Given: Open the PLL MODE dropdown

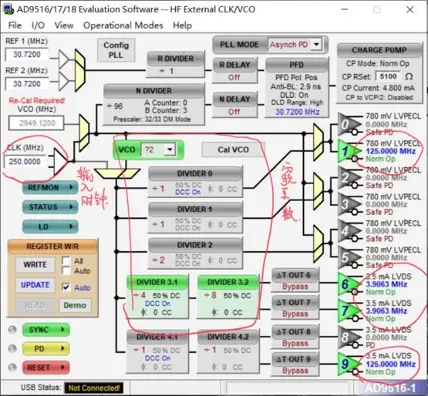Looking at the screenshot, I should 316,44.
